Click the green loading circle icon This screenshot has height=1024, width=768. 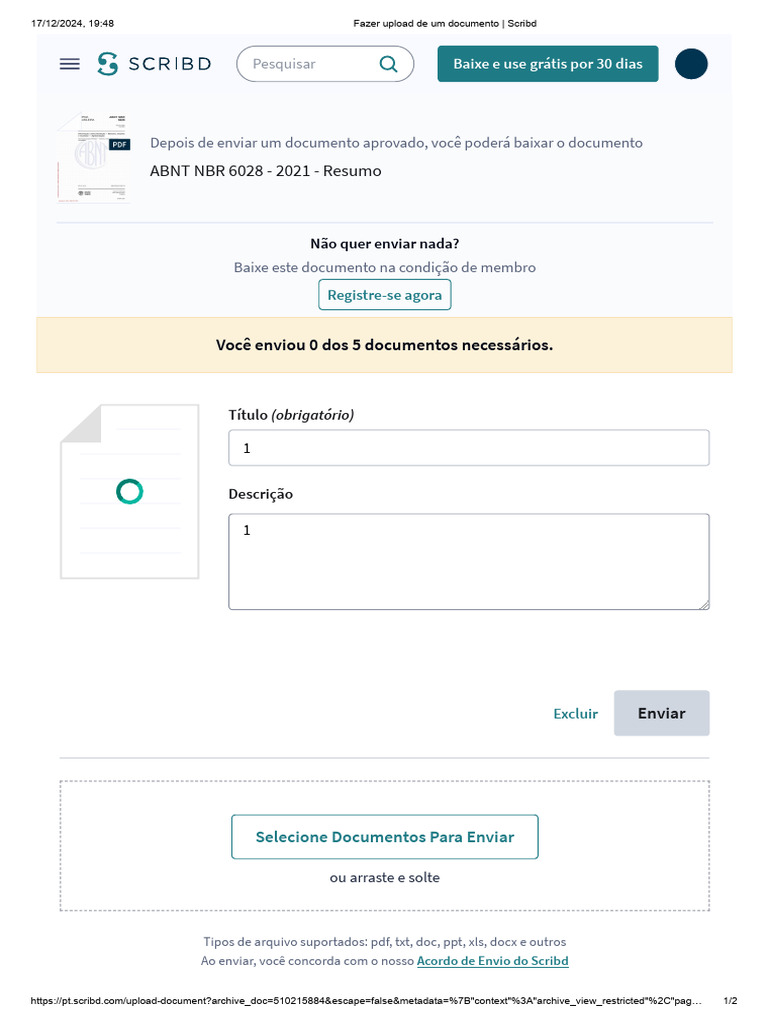pyautogui.click(x=129, y=491)
